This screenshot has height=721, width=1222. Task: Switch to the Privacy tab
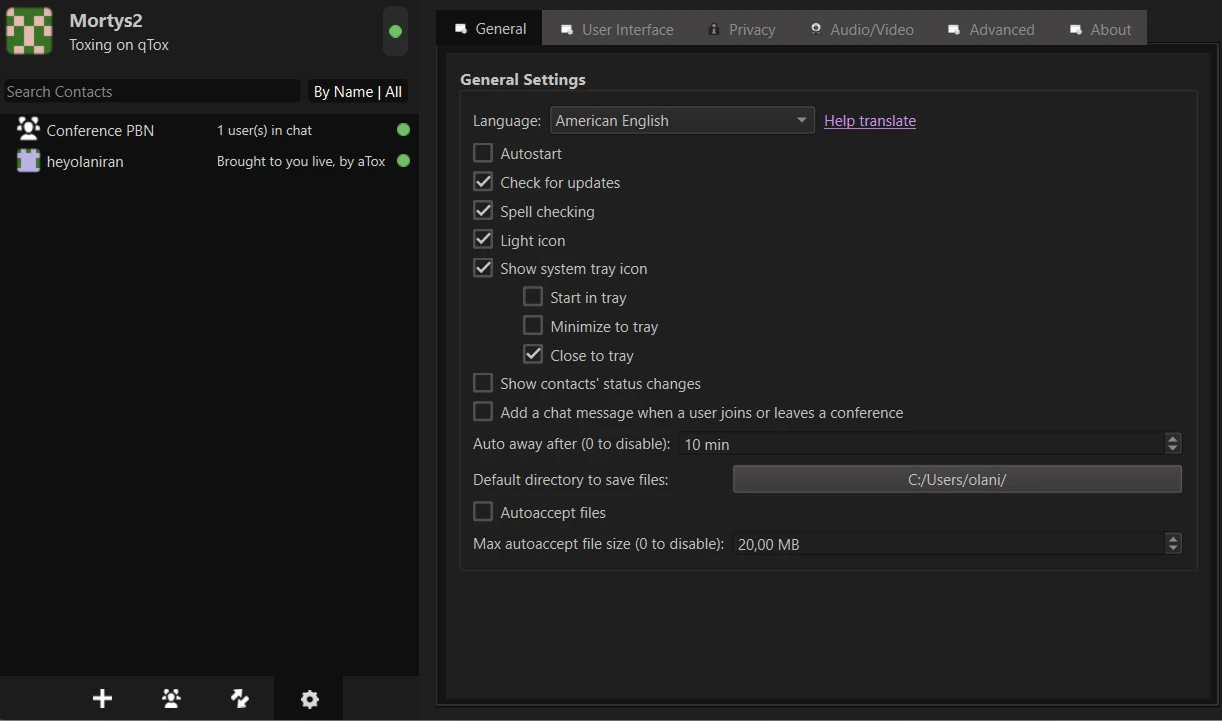(x=741, y=29)
